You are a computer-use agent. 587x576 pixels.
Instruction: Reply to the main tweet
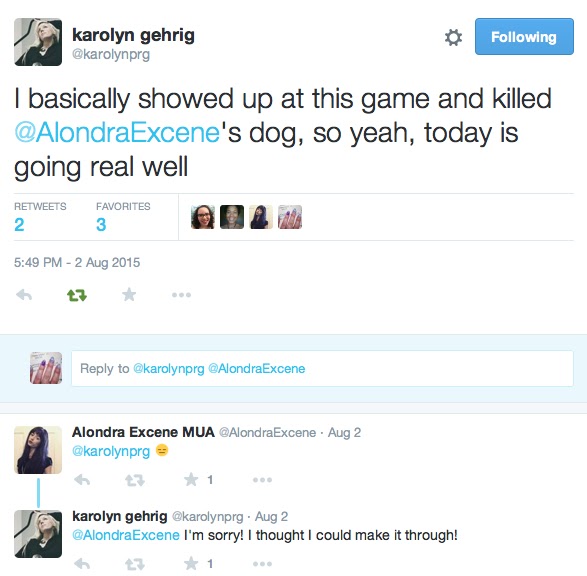coord(24,295)
